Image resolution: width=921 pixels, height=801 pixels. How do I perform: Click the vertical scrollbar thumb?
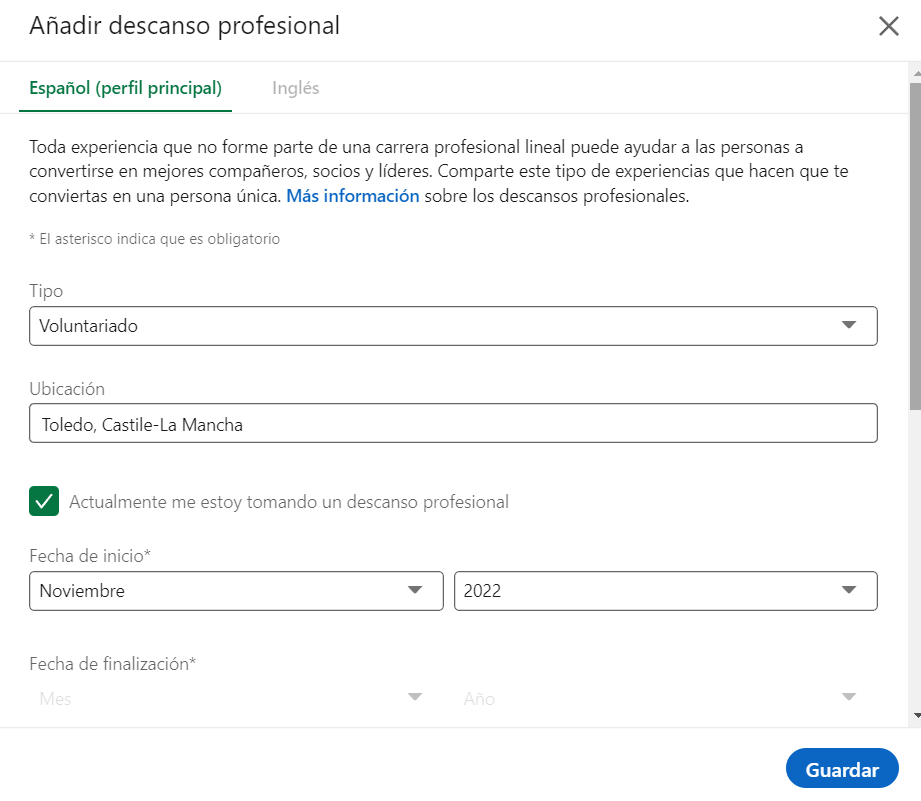(915, 246)
